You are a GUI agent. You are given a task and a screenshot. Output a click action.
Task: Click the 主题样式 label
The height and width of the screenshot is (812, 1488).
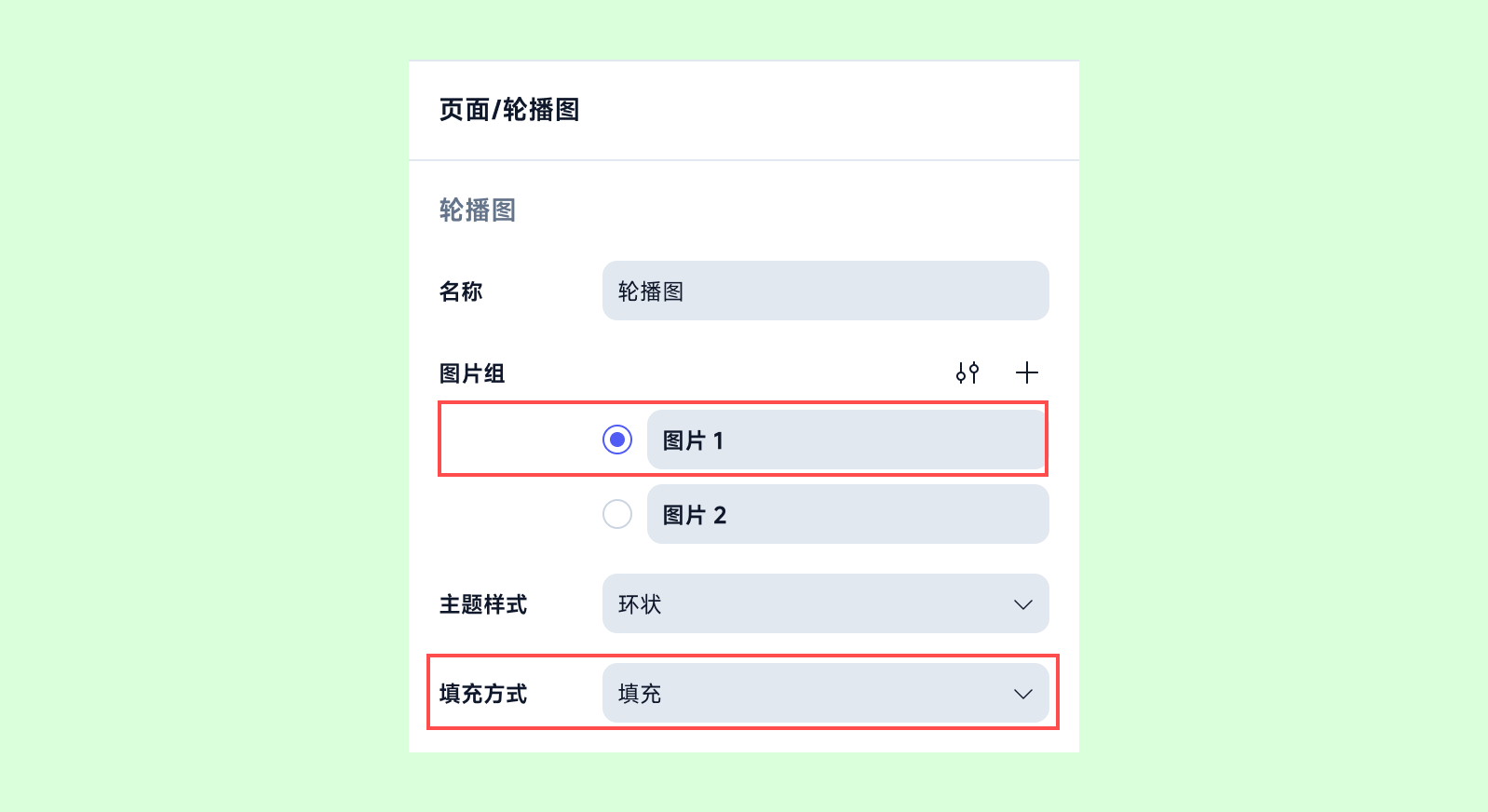click(483, 604)
